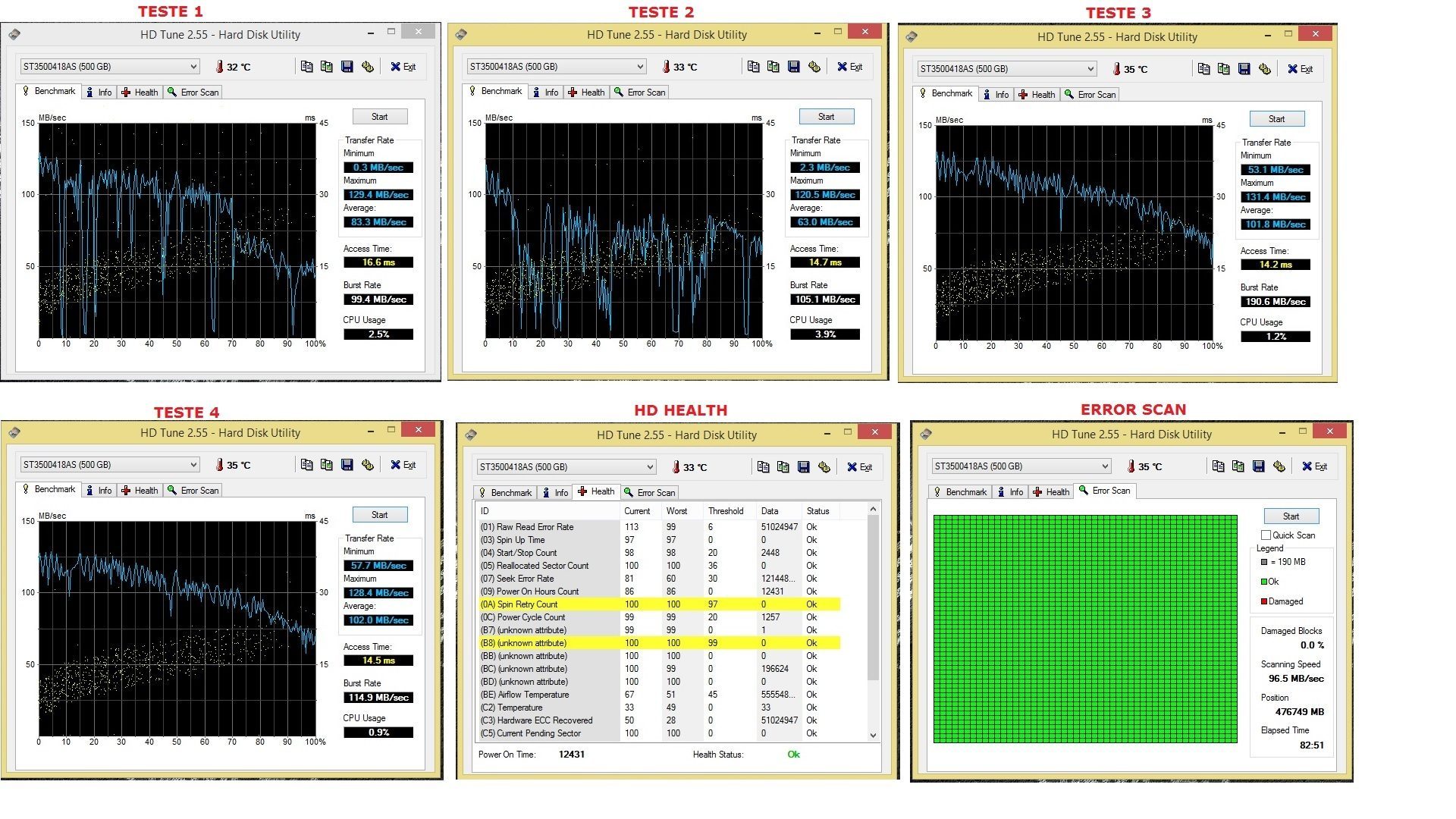Click the floppy save icon in HD HEALTH window
The height and width of the screenshot is (819, 1456).
(x=804, y=467)
